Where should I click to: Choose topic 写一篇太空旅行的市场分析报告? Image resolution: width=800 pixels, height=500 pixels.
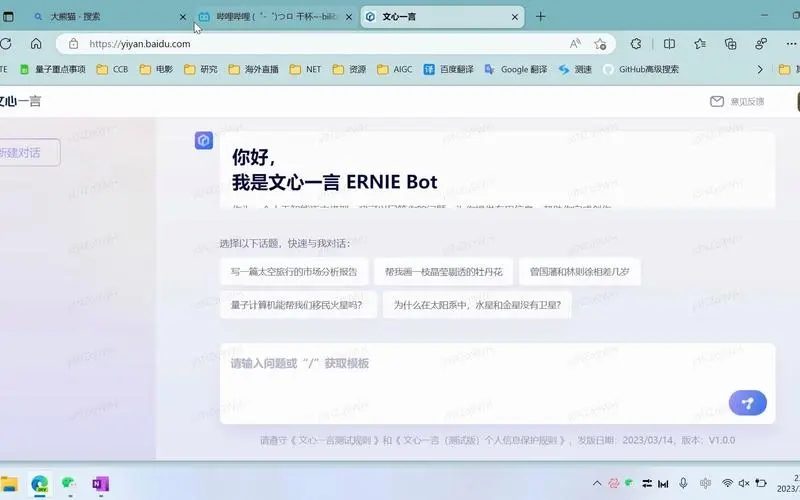point(294,272)
